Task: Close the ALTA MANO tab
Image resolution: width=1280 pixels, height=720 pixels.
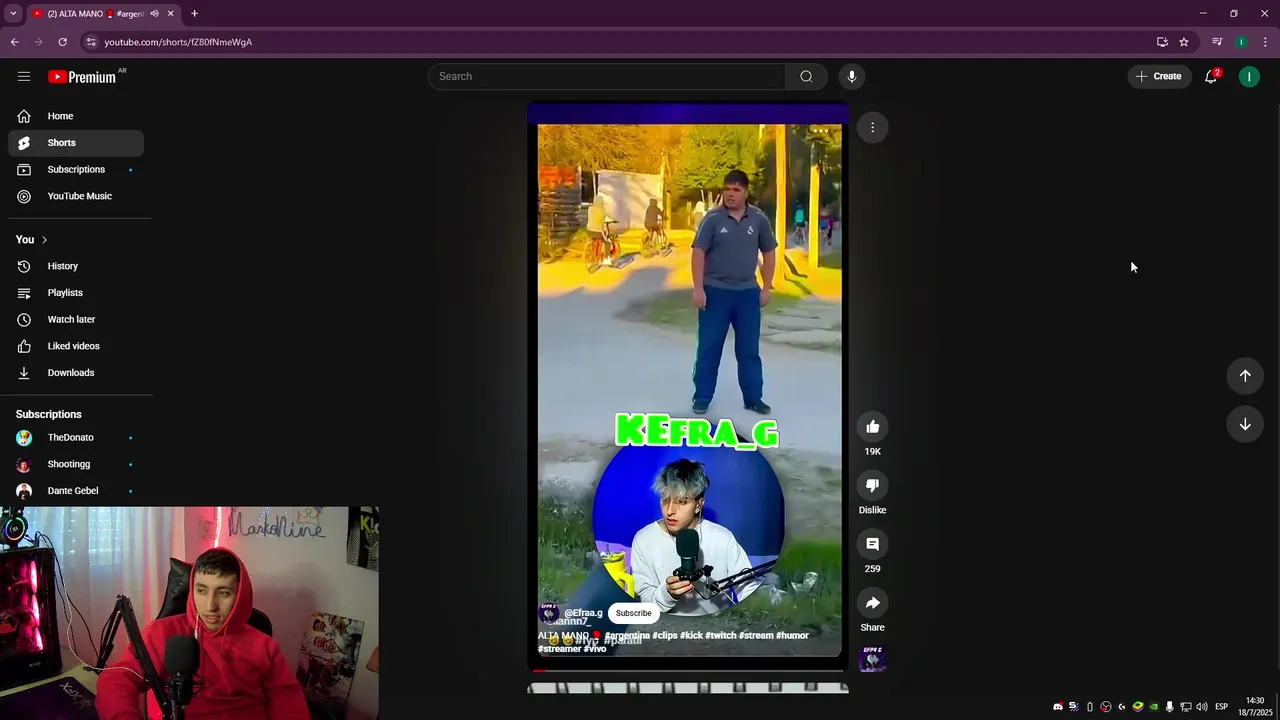Action: point(170,13)
